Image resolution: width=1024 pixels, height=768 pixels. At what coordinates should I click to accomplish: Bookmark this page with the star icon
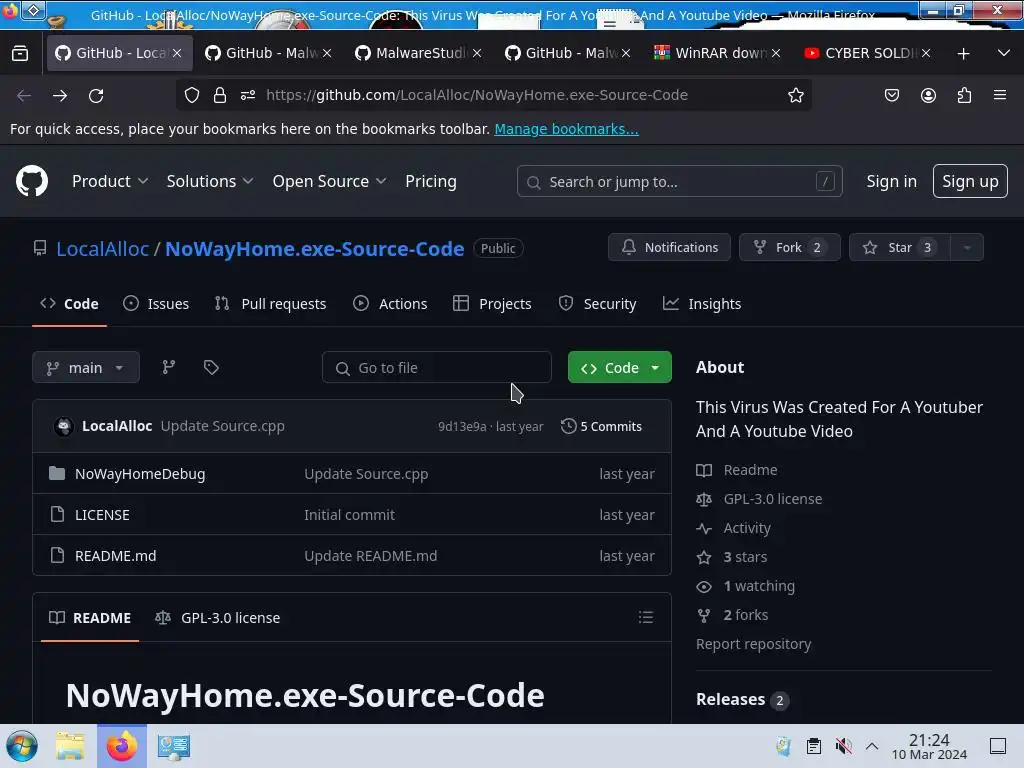pos(795,95)
